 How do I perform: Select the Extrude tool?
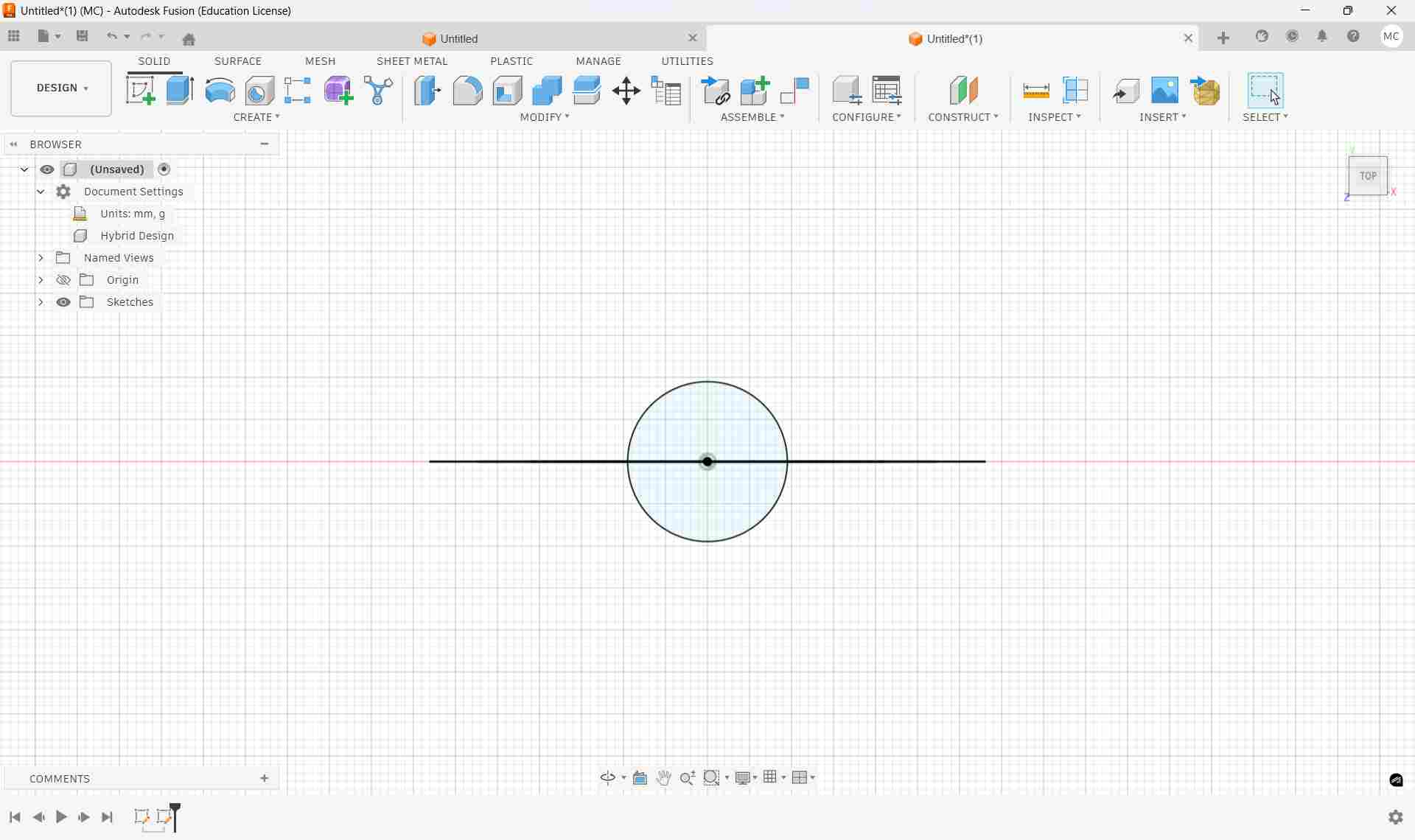tap(180, 91)
